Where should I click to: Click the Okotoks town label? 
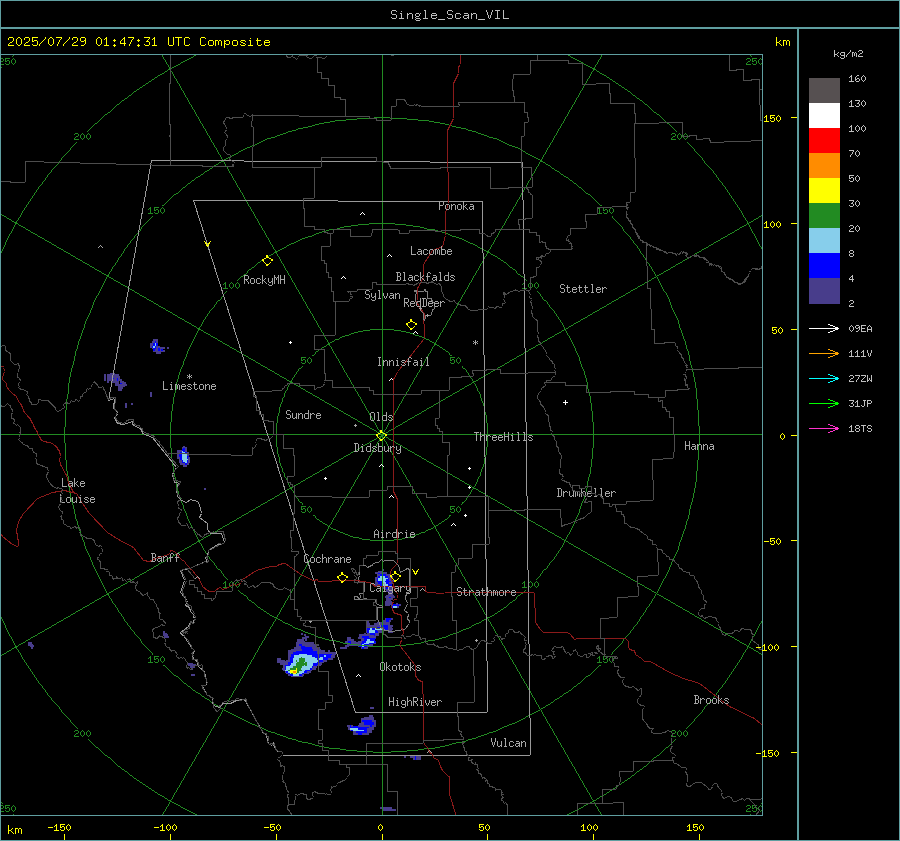pos(400,667)
